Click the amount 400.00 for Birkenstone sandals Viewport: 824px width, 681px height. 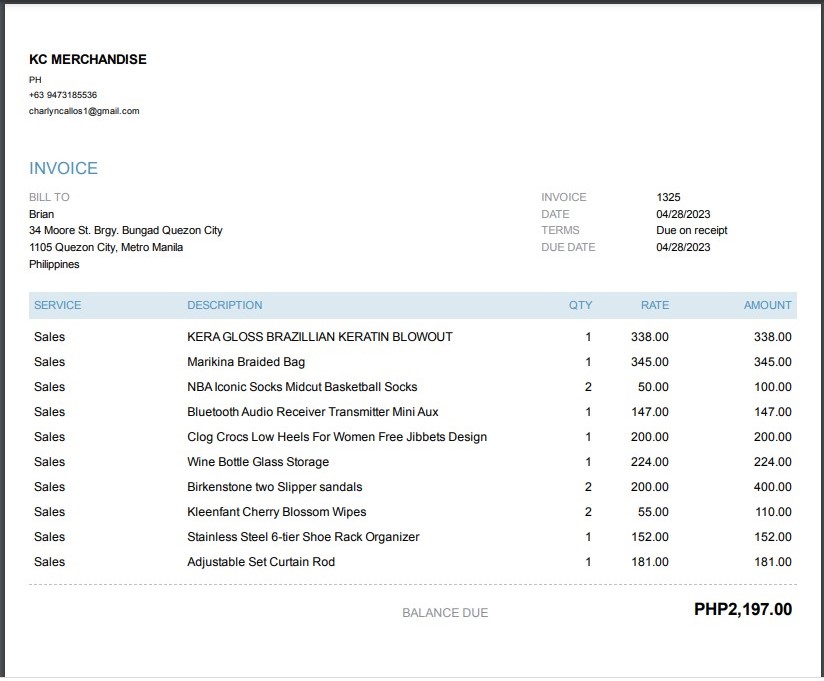point(772,487)
